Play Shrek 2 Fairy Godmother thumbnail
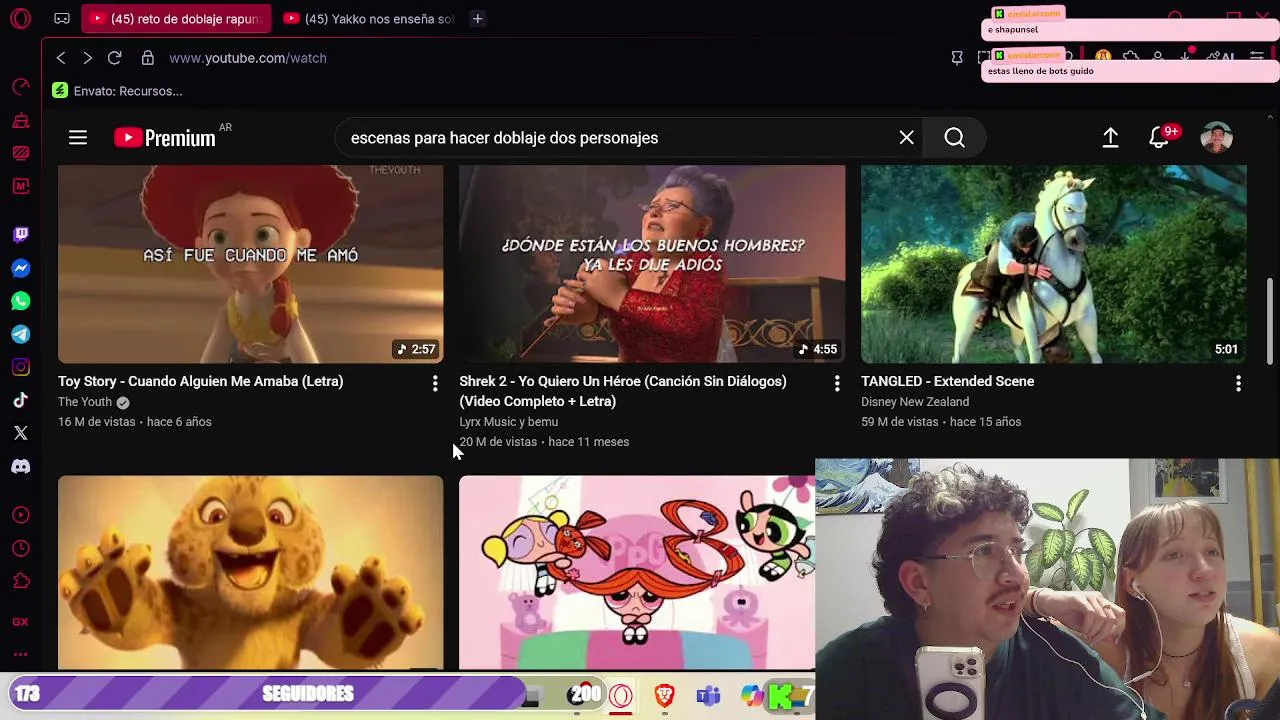Image resolution: width=1280 pixels, height=720 pixels. [652, 264]
